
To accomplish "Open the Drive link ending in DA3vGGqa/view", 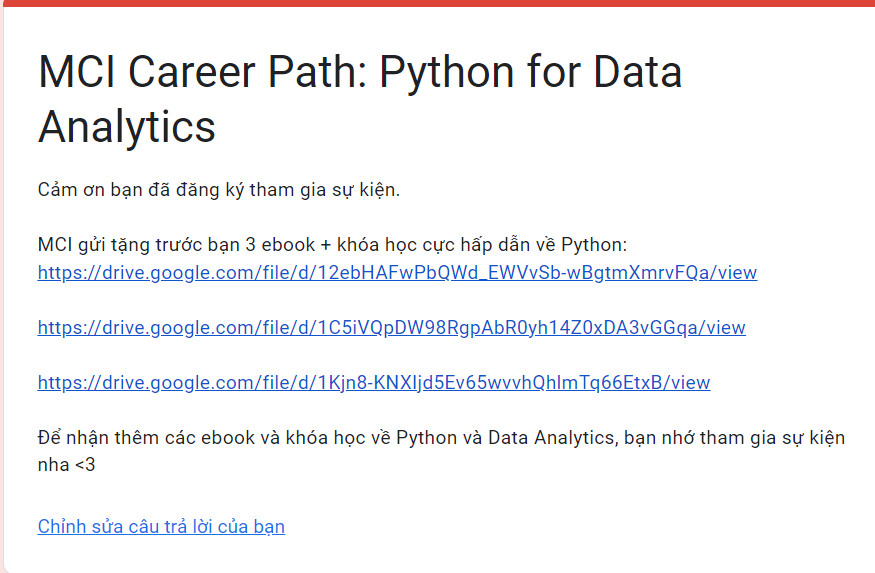I will click(x=392, y=328).
